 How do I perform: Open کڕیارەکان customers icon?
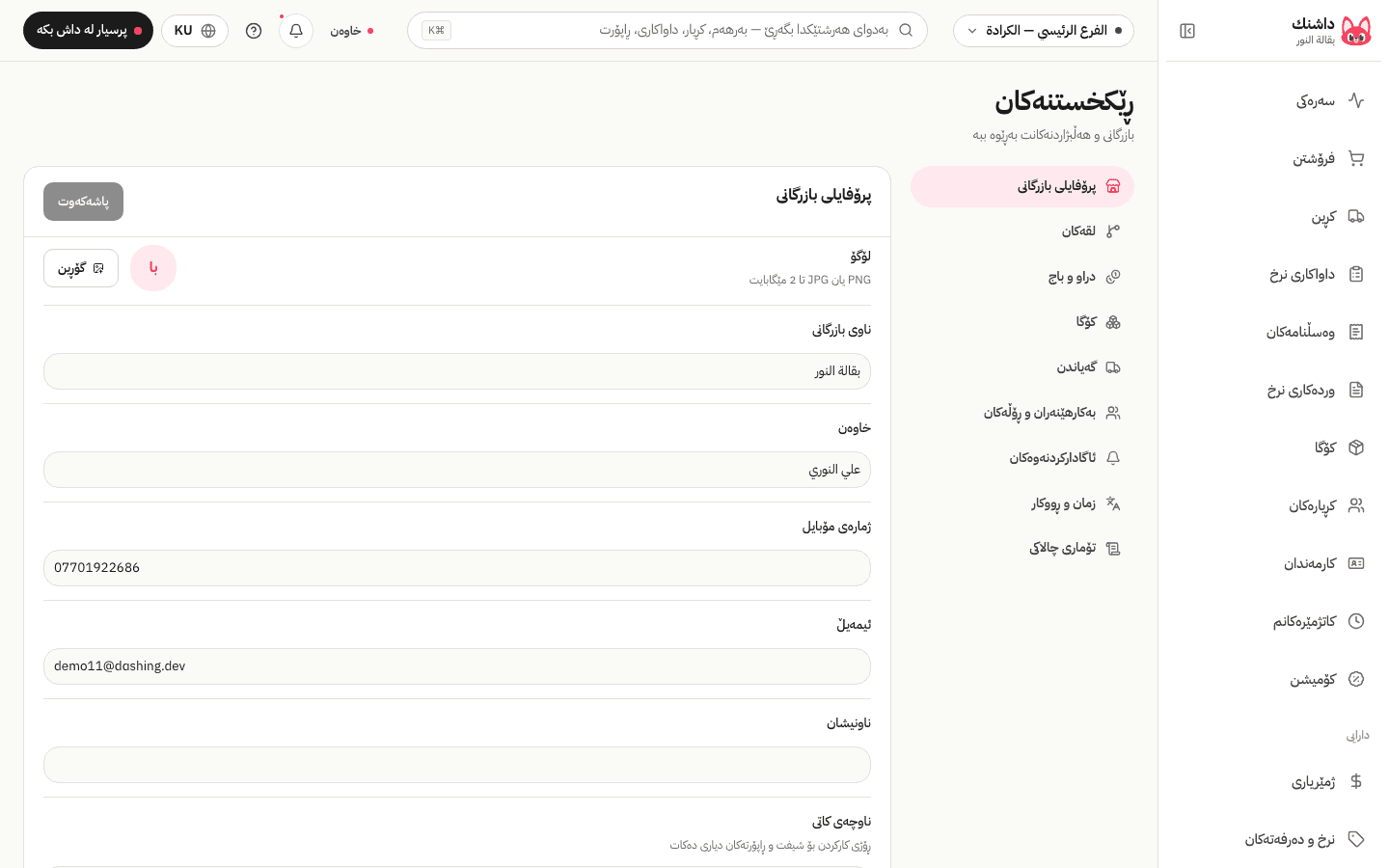point(1356,505)
